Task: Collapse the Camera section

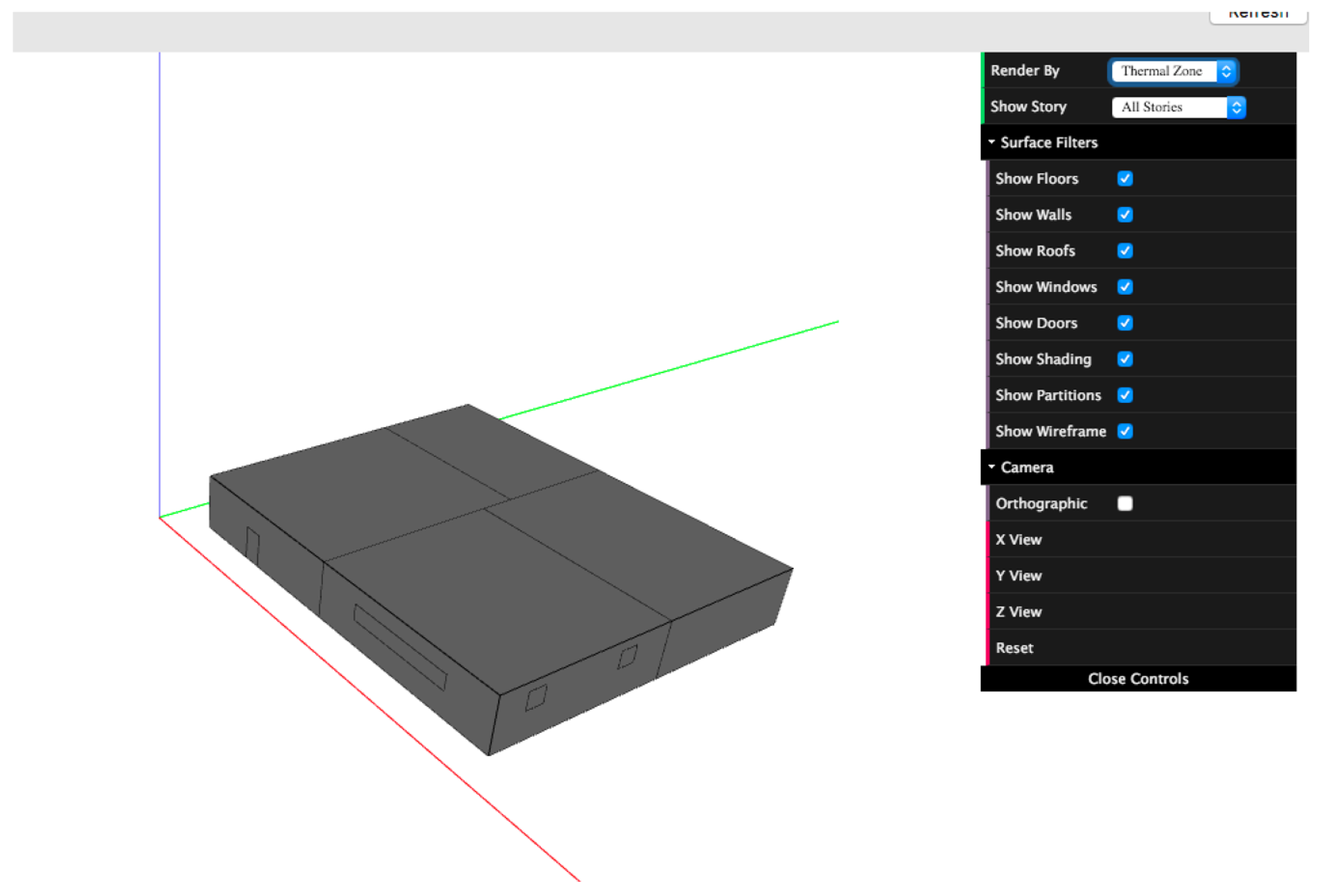Action: (x=1026, y=468)
